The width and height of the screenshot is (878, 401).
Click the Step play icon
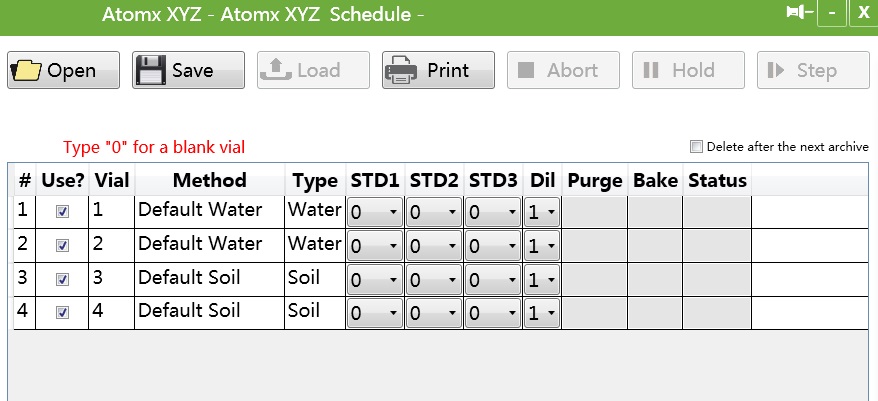(774, 70)
